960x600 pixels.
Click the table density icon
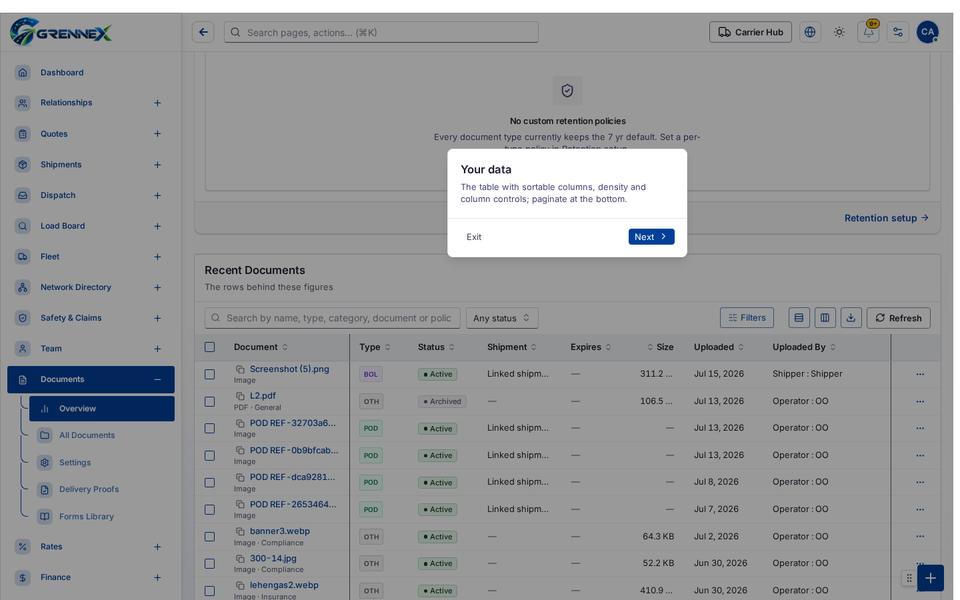coord(798,318)
